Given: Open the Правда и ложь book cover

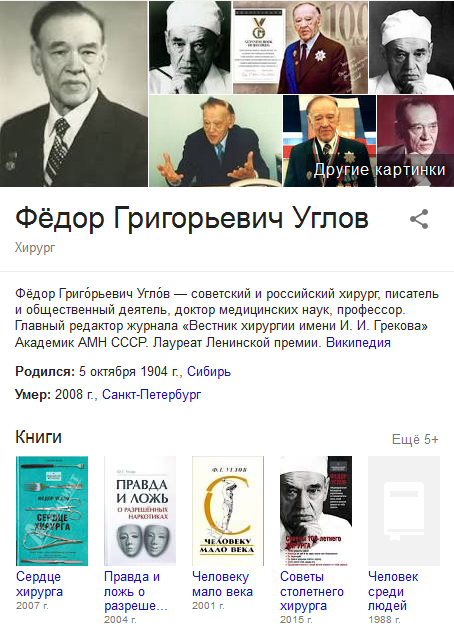Looking at the screenshot, I should click(140, 511).
